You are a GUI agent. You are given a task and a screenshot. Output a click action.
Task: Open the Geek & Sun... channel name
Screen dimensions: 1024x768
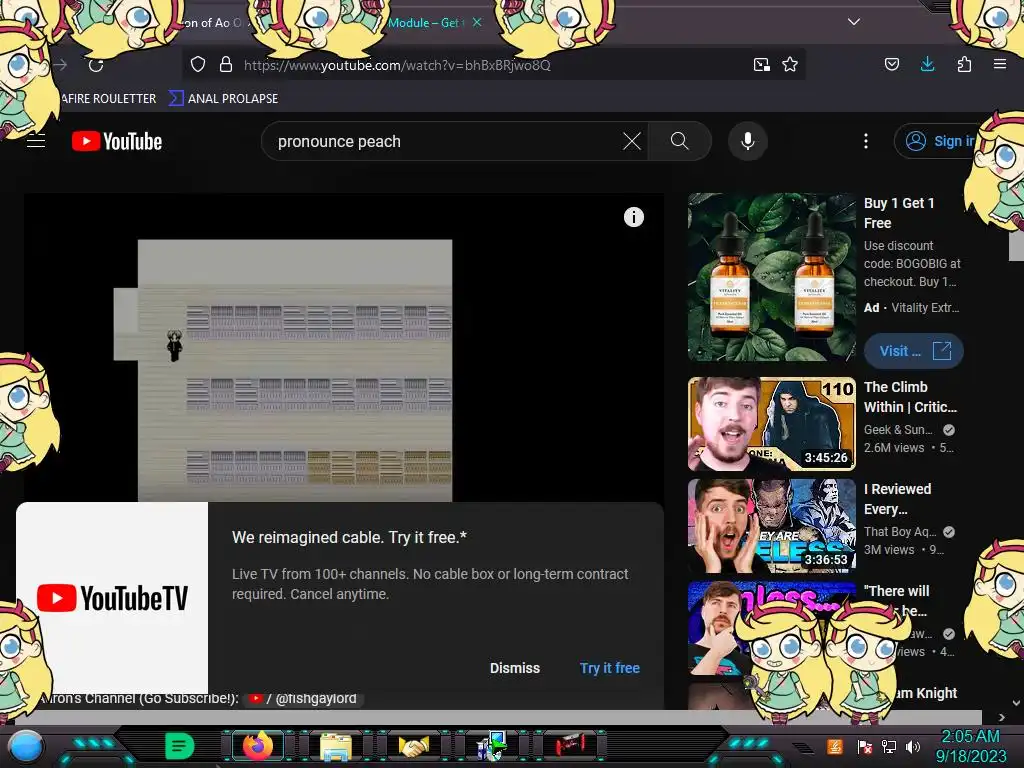[x=898, y=430]
